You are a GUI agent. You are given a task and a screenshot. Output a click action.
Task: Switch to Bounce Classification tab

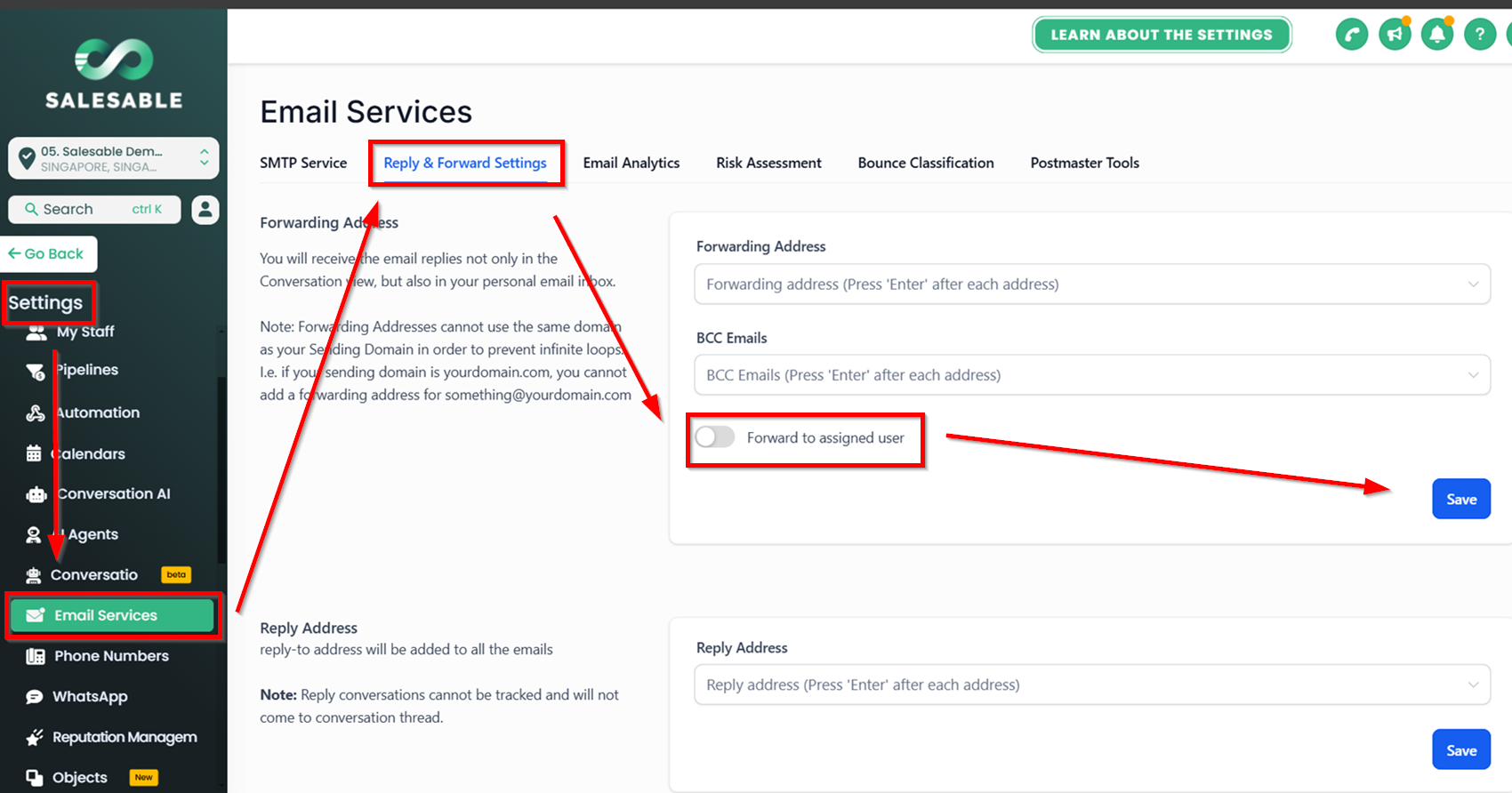pos(926,163)
